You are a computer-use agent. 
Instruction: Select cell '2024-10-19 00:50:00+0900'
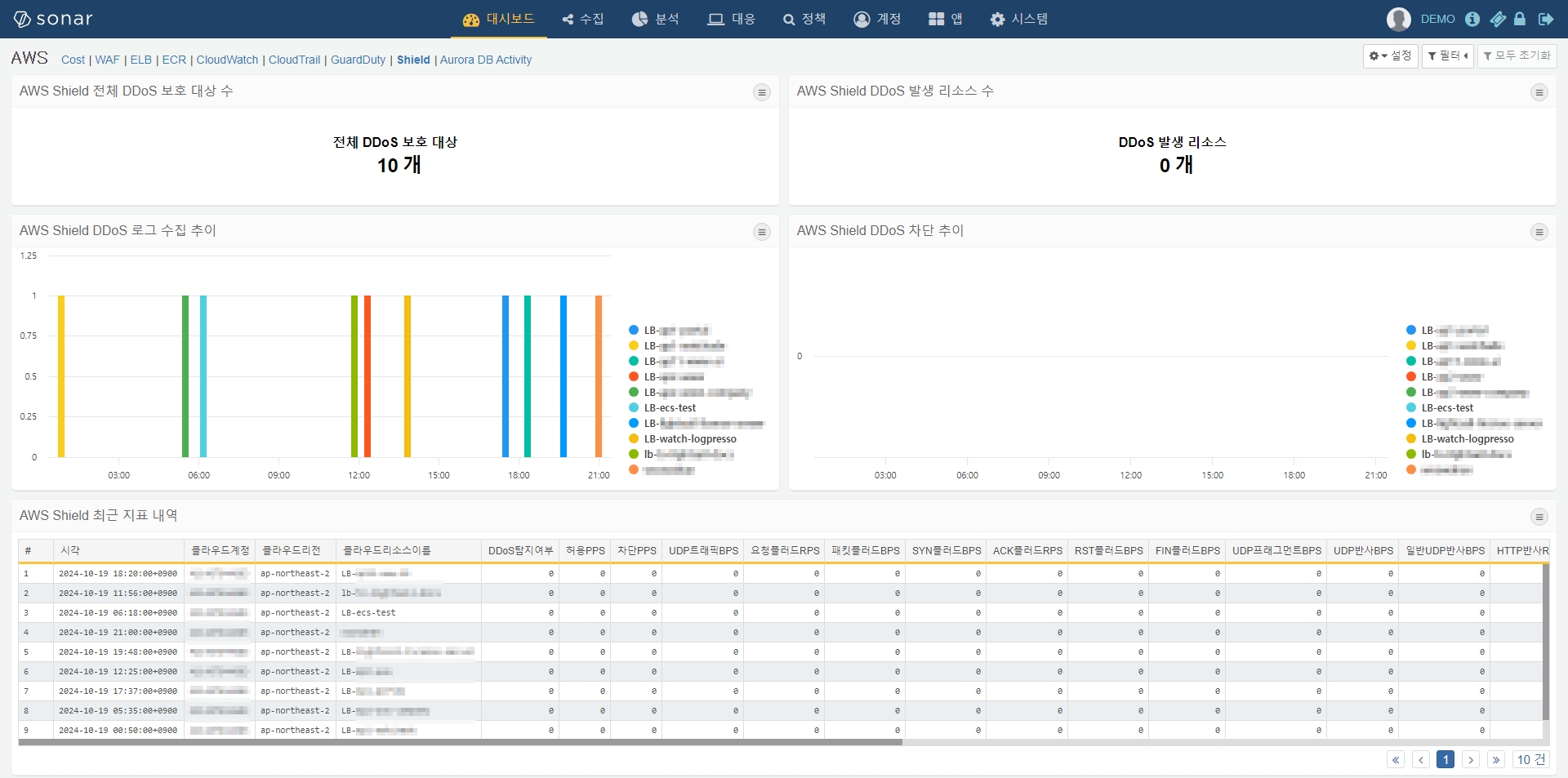coord(118,731)
